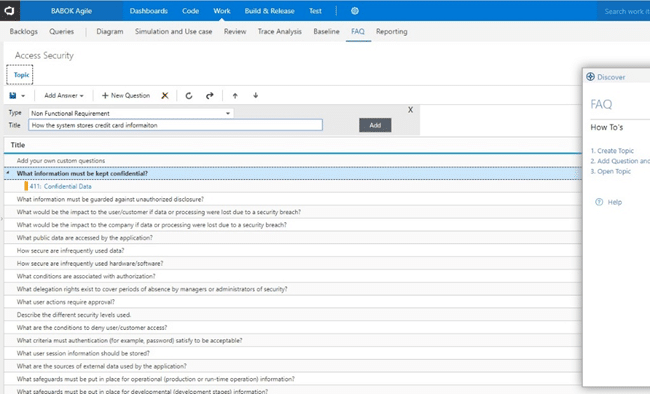Click the New Question plus button
Image resolution: width=650 pixels, height=395 pixels.
pyautogui.click(x=126, y=96)
